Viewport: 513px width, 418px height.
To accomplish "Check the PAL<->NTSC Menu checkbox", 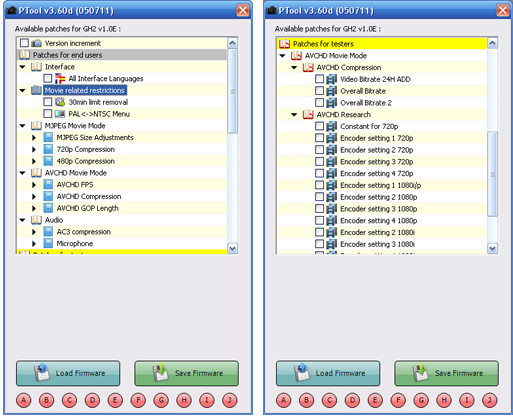I will pyautogui.click(x=48, y=114).
